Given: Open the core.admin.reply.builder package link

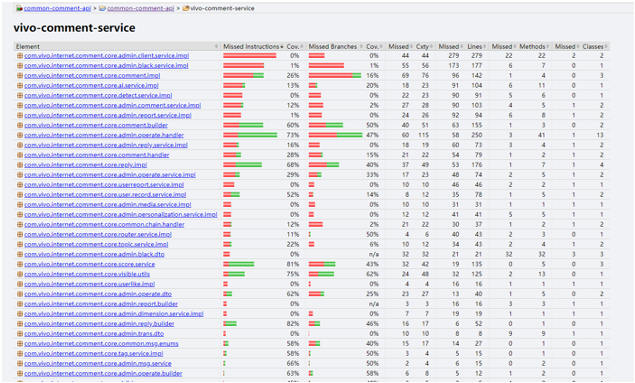Looking at the screenshot, I should coord(99,323).
